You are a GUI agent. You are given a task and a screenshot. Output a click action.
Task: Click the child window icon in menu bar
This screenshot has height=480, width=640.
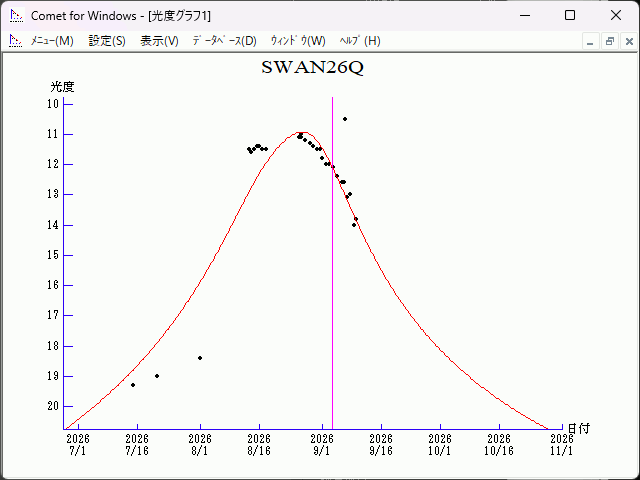[x=16, y=41]
